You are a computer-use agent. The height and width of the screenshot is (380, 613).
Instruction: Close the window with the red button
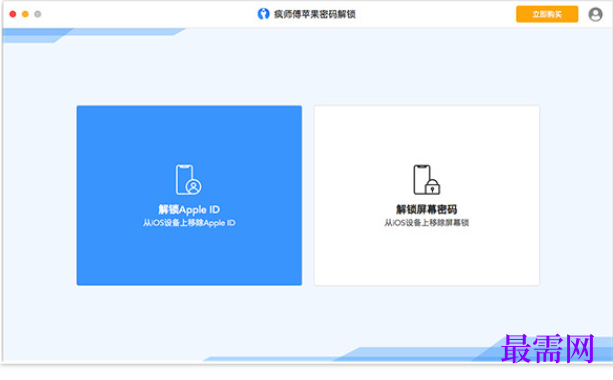(13, 14)
